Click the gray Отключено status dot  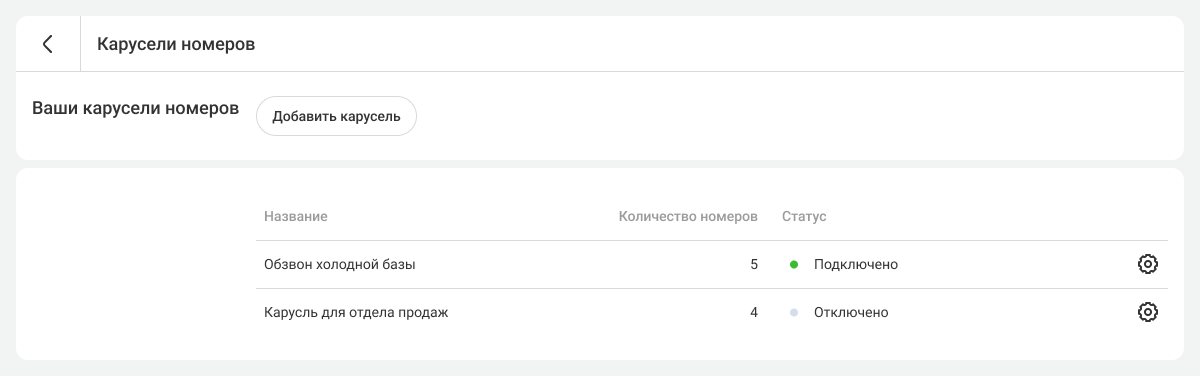(794, 313)
